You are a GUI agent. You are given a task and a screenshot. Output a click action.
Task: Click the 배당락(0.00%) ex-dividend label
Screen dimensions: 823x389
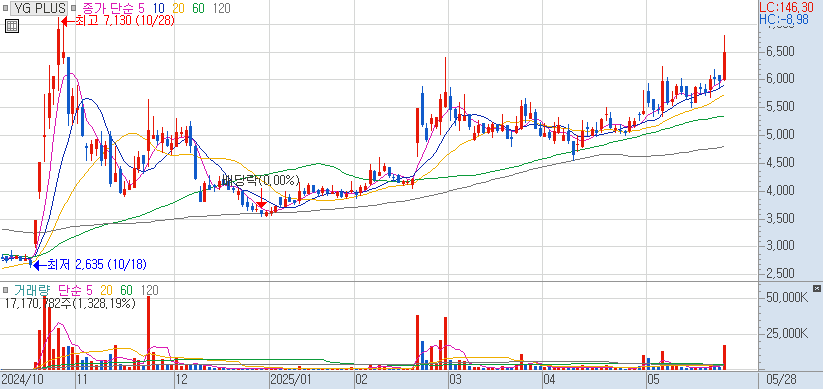[261, 181]
